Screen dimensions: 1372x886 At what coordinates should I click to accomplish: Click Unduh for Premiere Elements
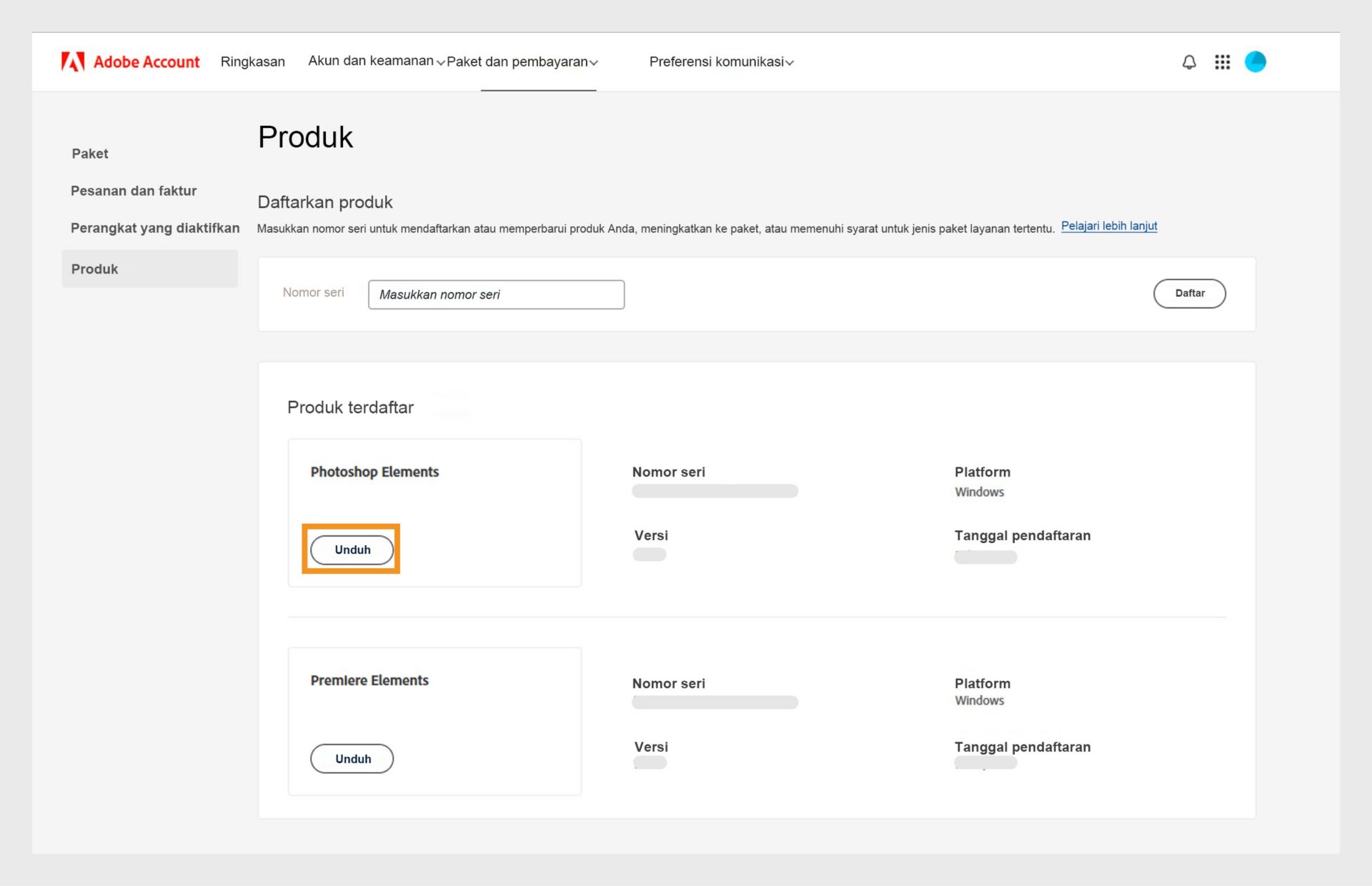click(x=352, y=758)
